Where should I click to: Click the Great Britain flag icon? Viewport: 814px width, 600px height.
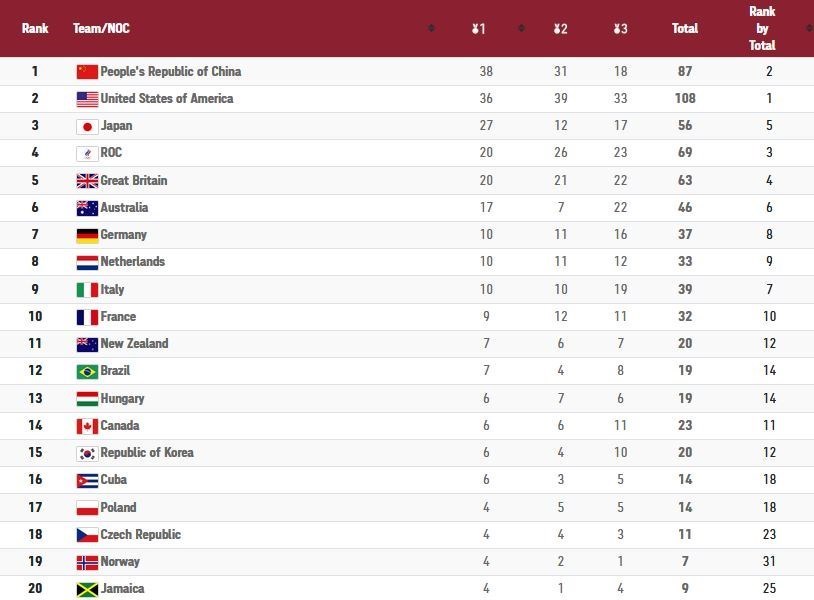pos(87,181)
